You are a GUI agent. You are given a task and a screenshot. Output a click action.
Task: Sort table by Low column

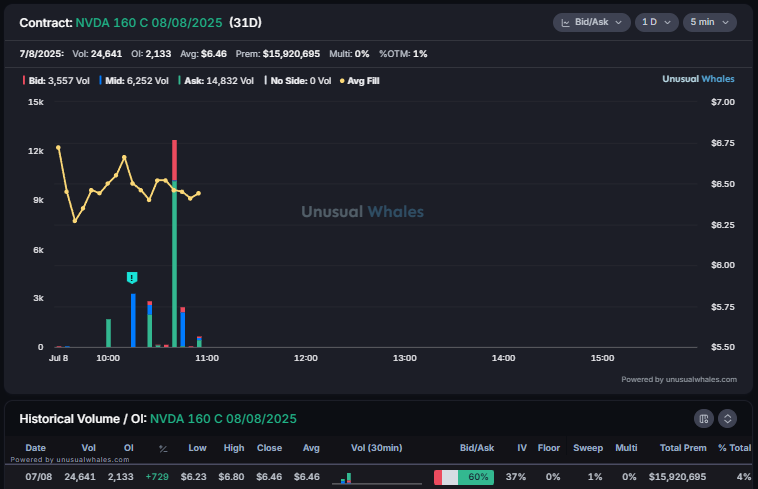click(197, 448)
